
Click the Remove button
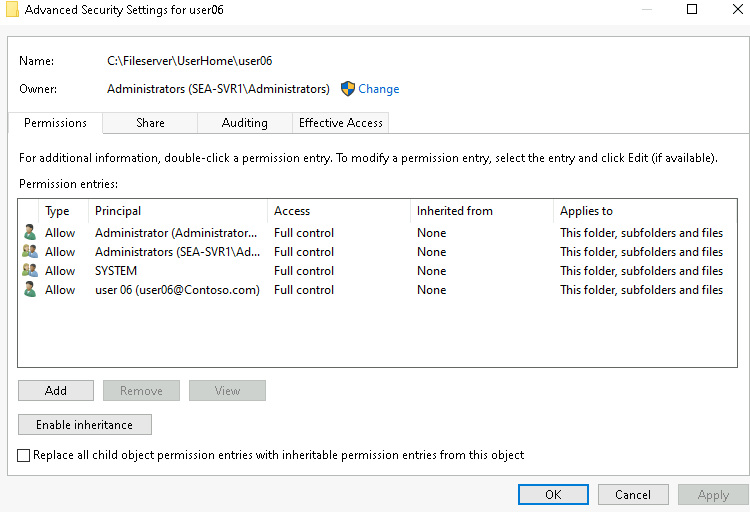pyautogui.click(x=142, y=390)
